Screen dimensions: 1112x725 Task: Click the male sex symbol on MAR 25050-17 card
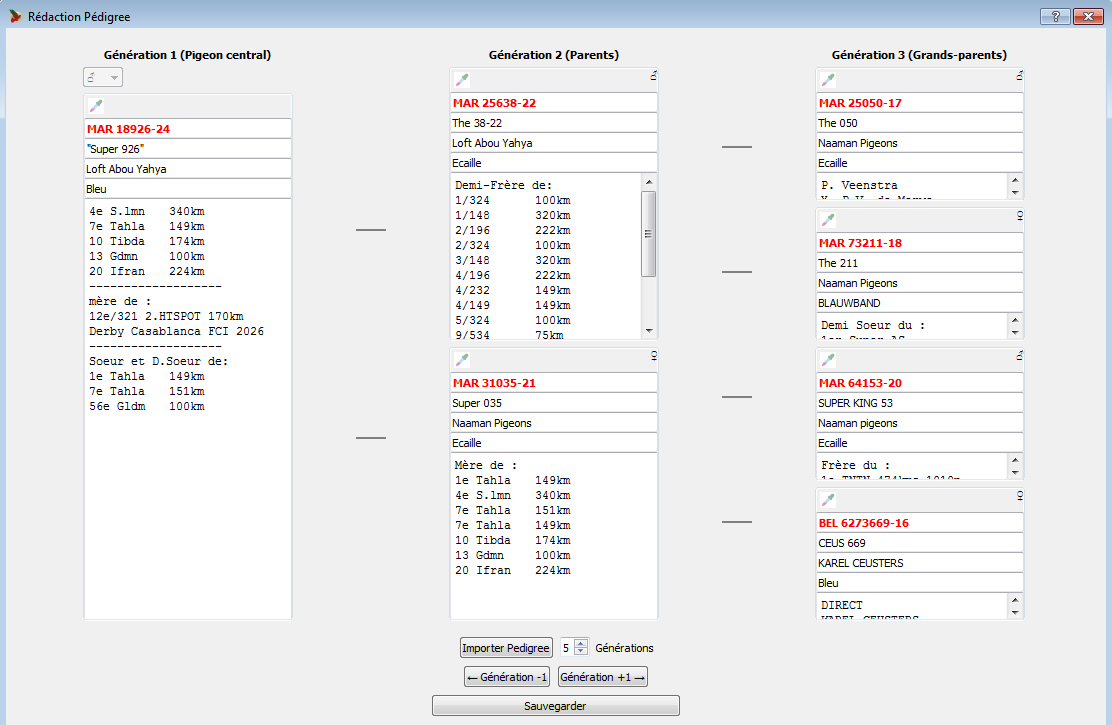(1020, 74)
